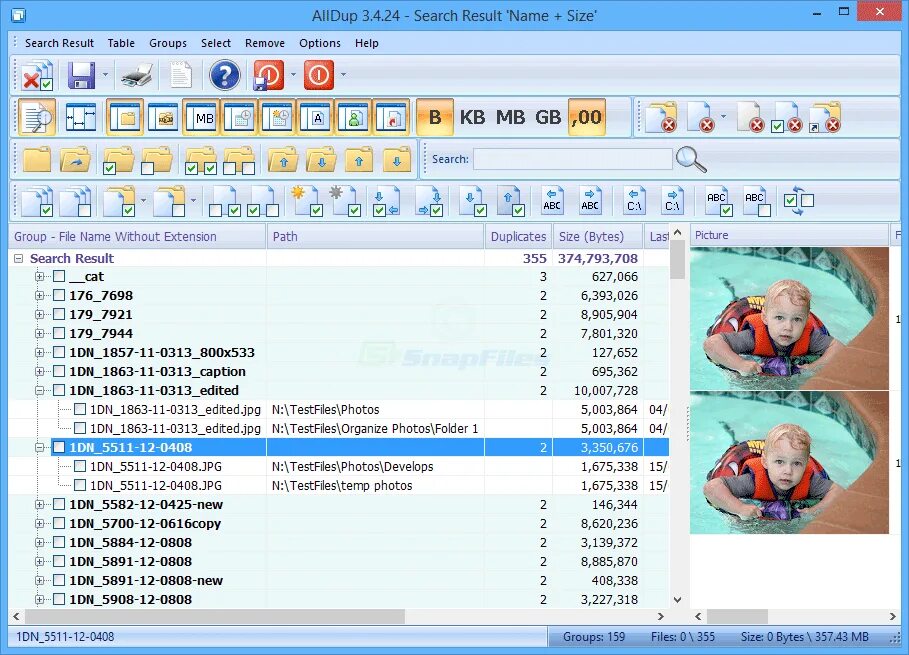This screenshot has height=655, width=909.
Task: Open the Remove menu
Action: tap(265, 43)
